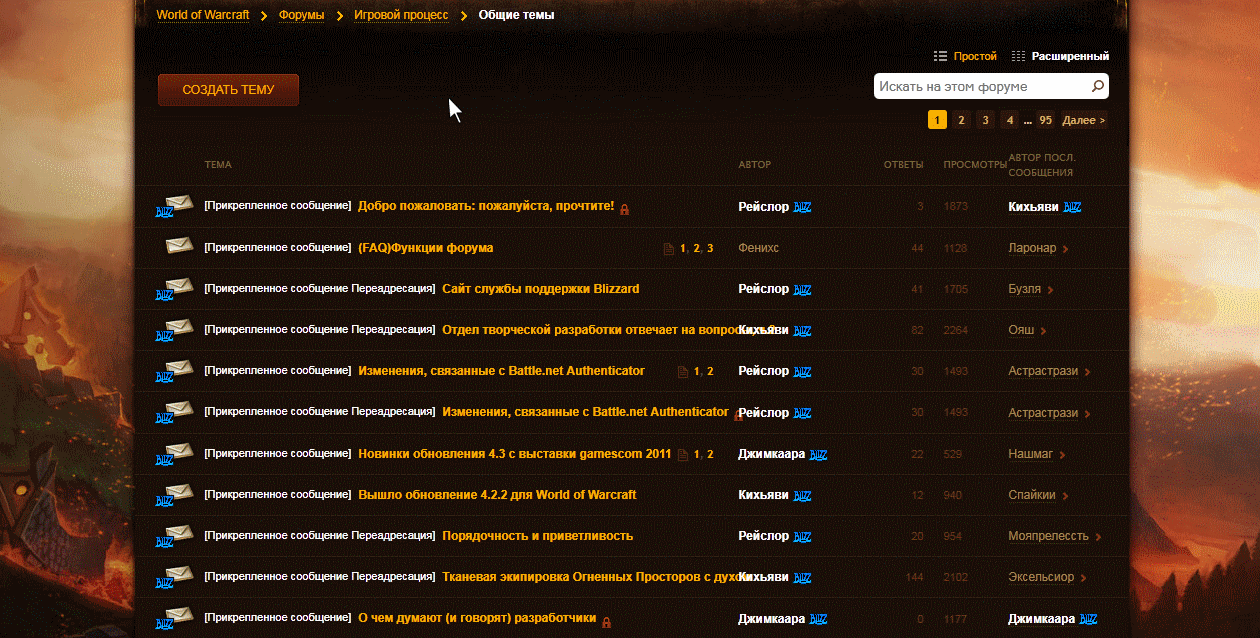Click last-post arrow next to Ларонар
Image resolution: width=1260 pixels, height=638 pixels.
(1066, 249)
